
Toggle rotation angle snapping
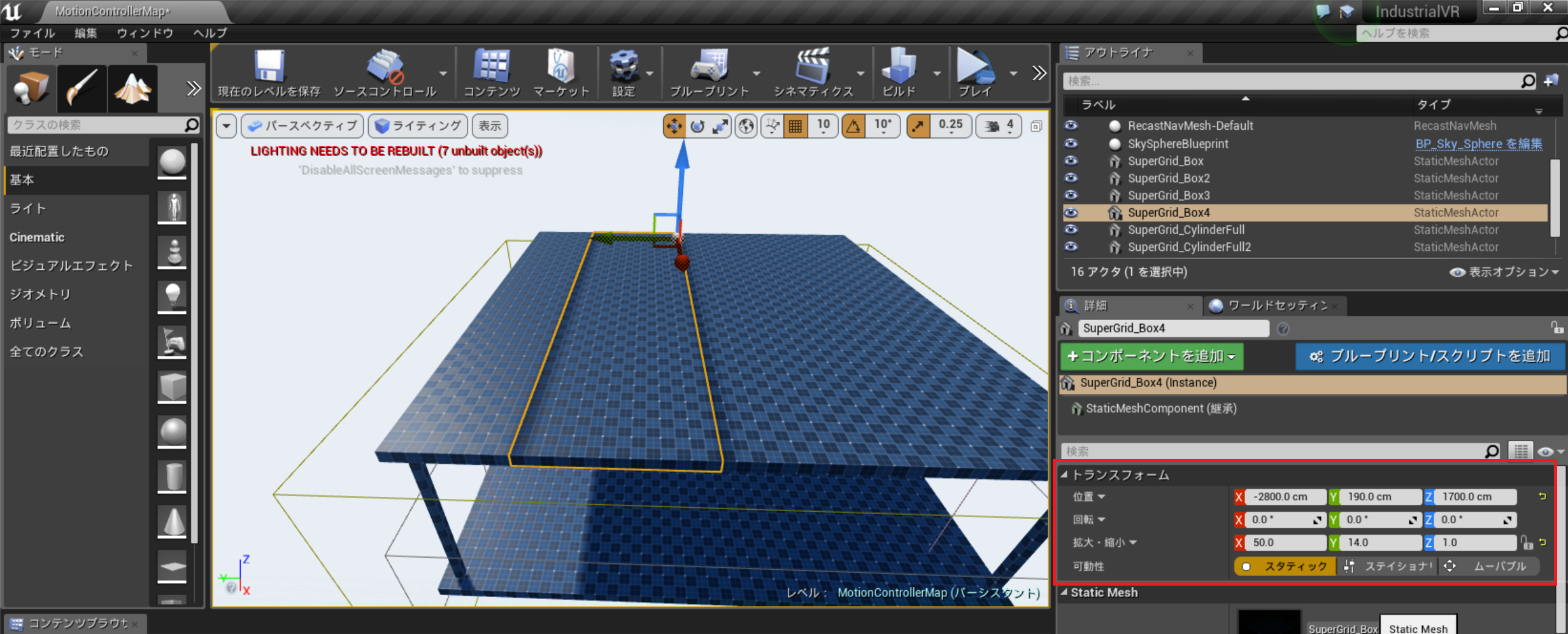[853, 126]
